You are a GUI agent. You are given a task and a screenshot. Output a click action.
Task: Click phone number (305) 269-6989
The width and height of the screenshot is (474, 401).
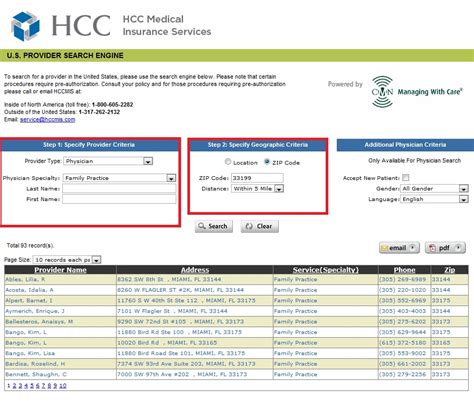pyautogui.click(x=403, y=279)
